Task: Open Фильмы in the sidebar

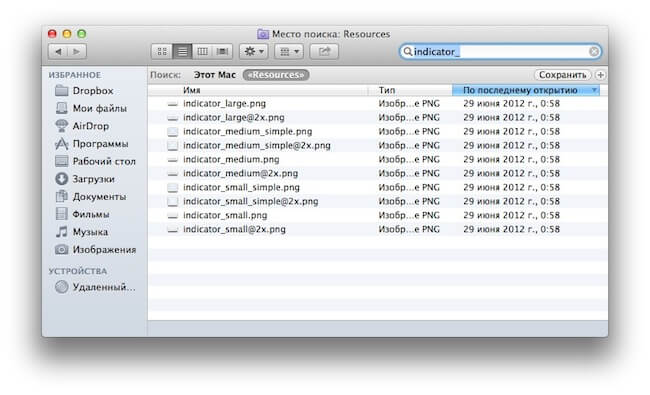Action: (x=91, y=215)
